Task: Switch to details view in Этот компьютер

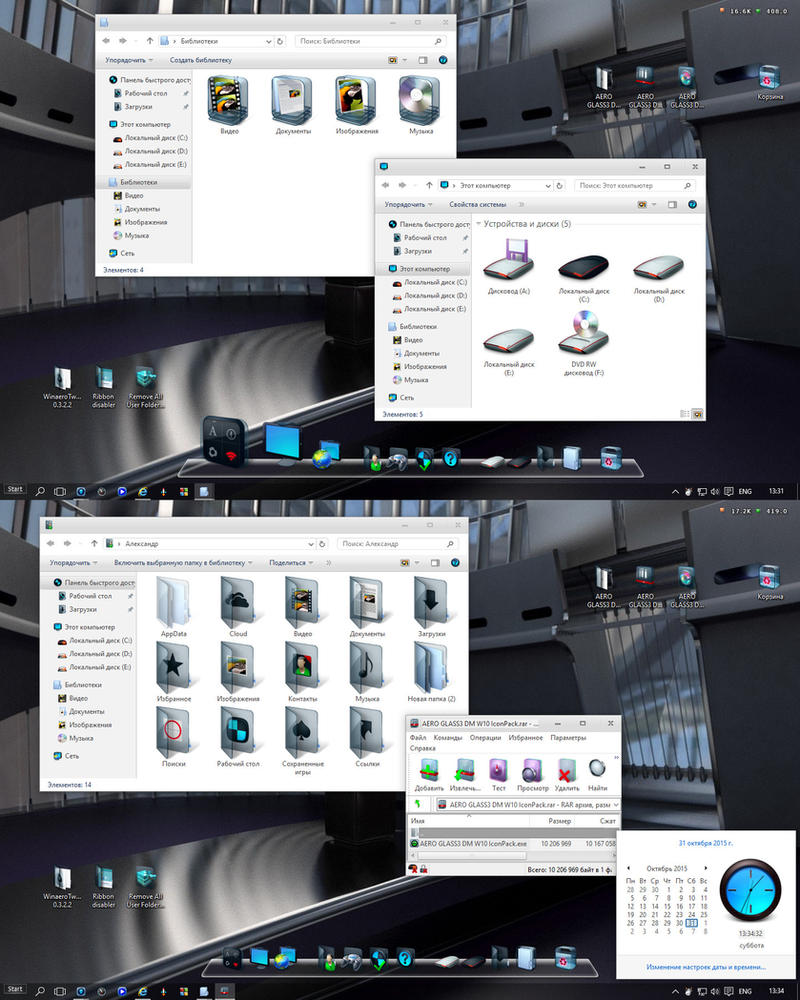Action: tap(684, 413)
